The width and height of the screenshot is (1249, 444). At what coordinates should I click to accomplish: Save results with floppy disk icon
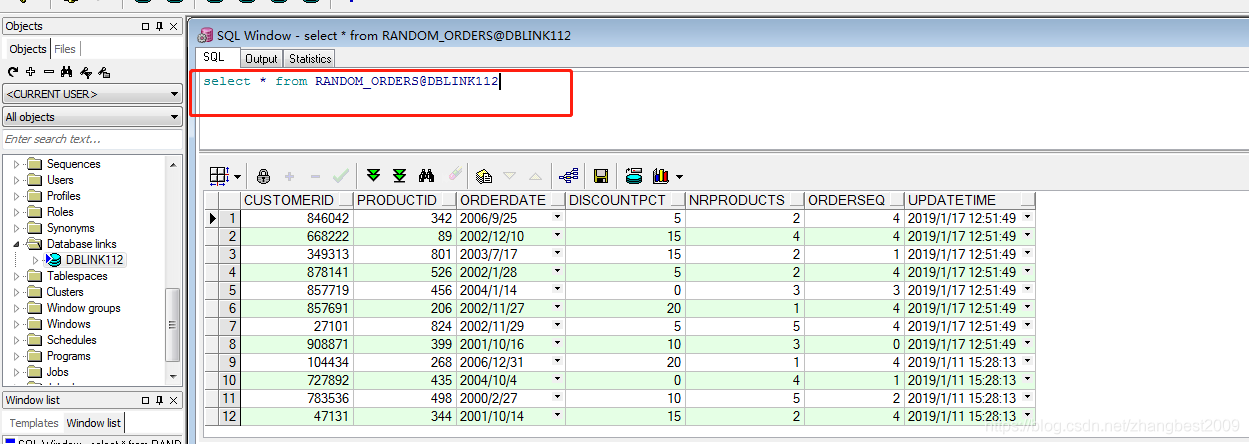pyautogui.click(x=601, y=176)
